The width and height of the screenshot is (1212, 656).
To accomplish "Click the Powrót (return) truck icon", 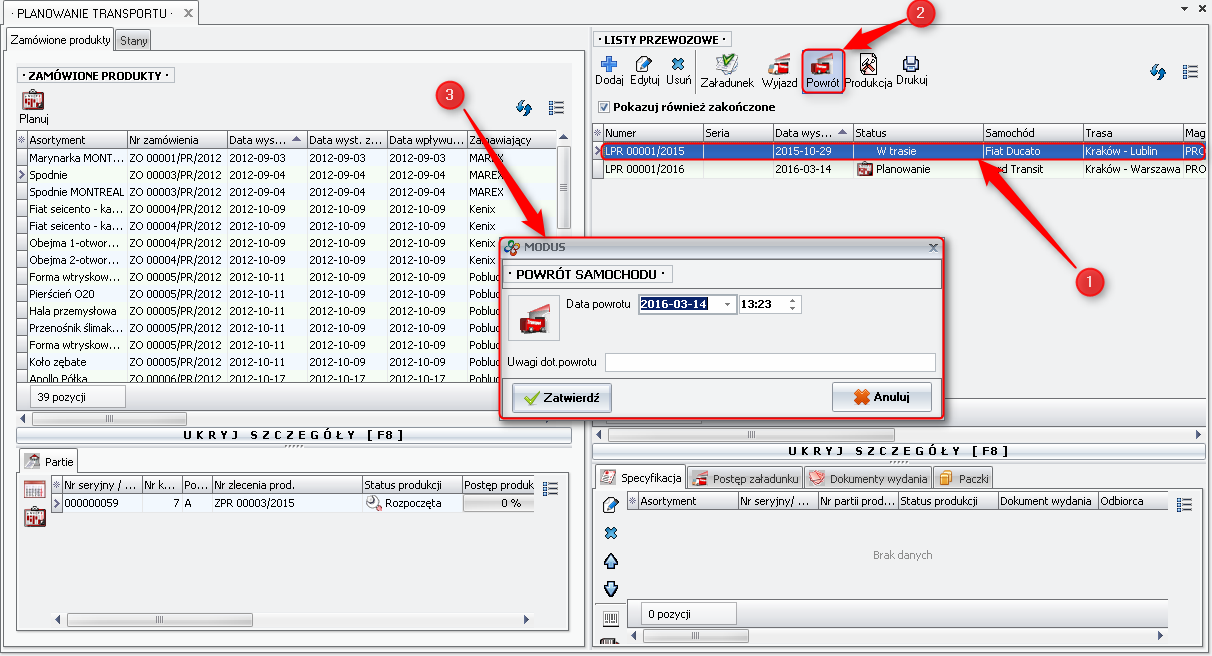I will tap(823, 66).
